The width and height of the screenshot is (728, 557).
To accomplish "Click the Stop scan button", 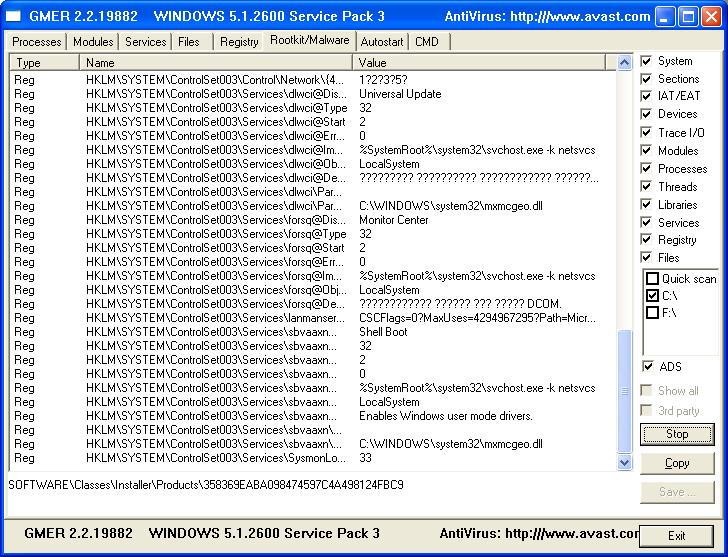I will [x=677, y=434].
